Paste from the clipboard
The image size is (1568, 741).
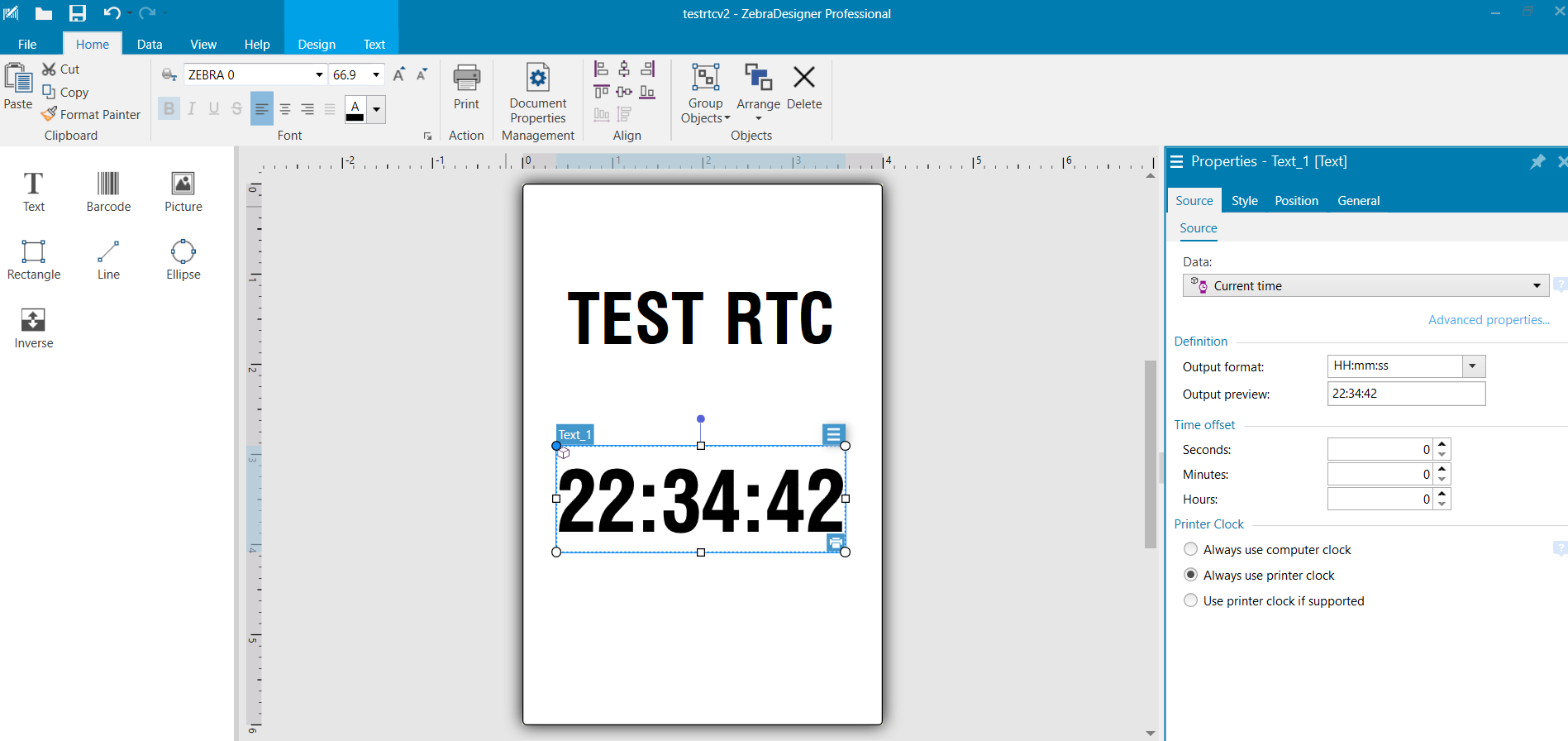coord(18,86)
